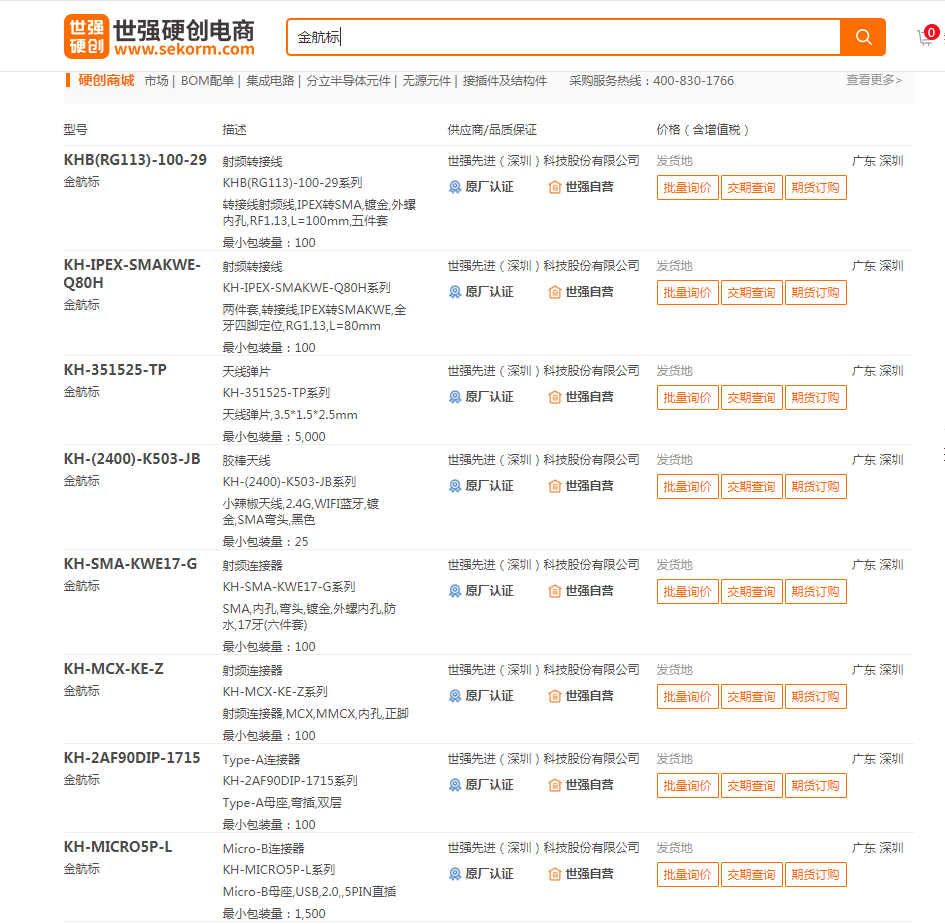Click the KH-MCX-KE-Z系列 series text
Viewport: 945px width, 924px height.
[x=275, y=691]
